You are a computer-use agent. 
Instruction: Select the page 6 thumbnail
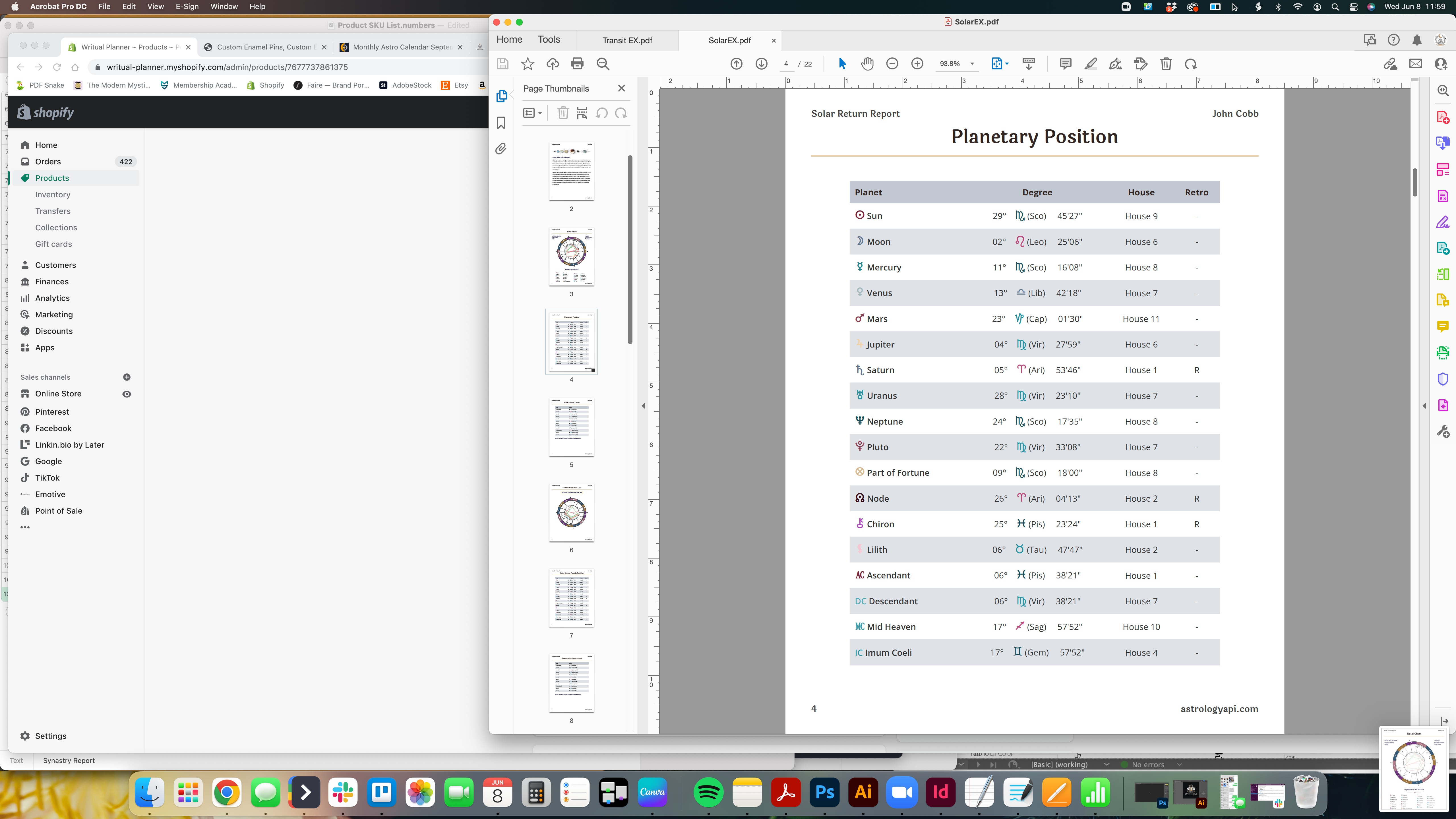coord(571,513)
